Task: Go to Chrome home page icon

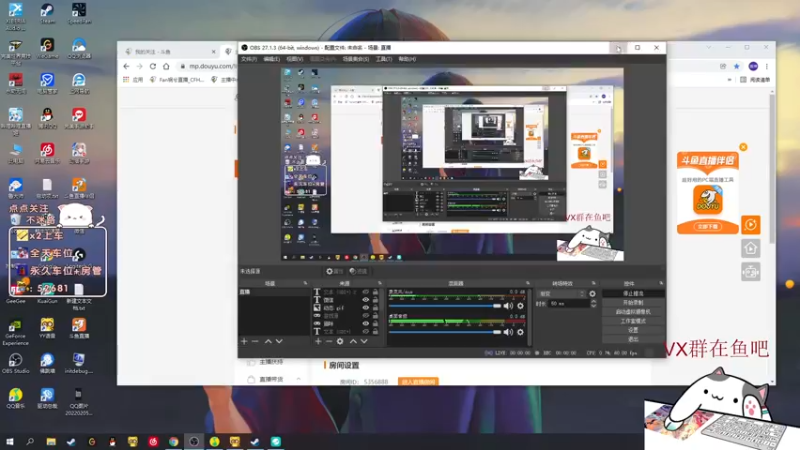Action: tap(166, 66)
